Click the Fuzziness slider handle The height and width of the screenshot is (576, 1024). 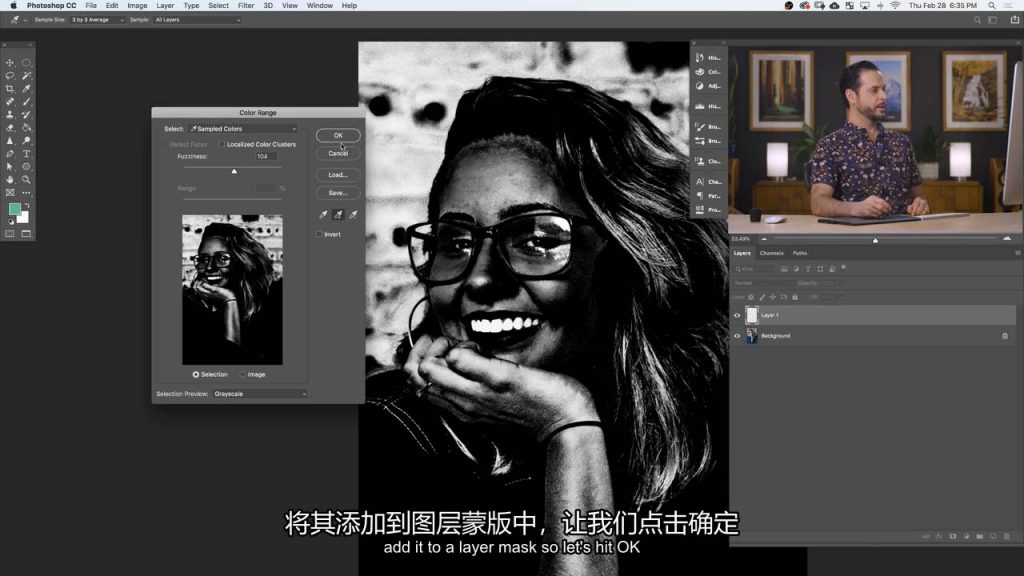[x=234, y=171]
